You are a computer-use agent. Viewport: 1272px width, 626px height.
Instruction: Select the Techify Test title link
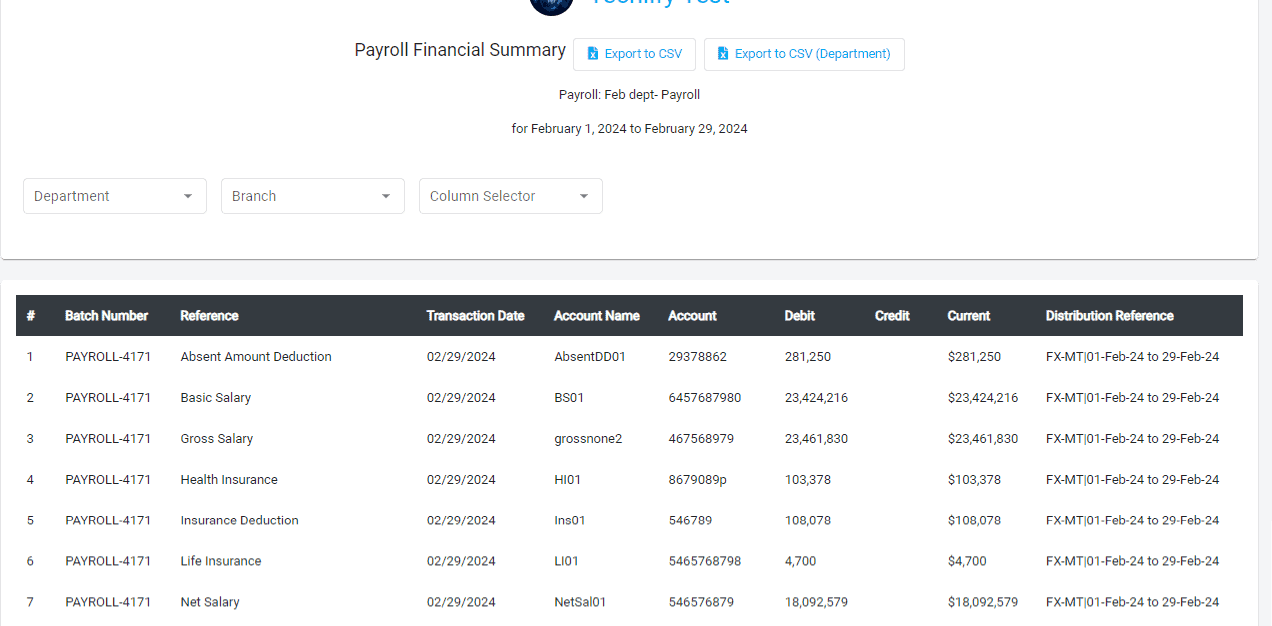(661, 3)
